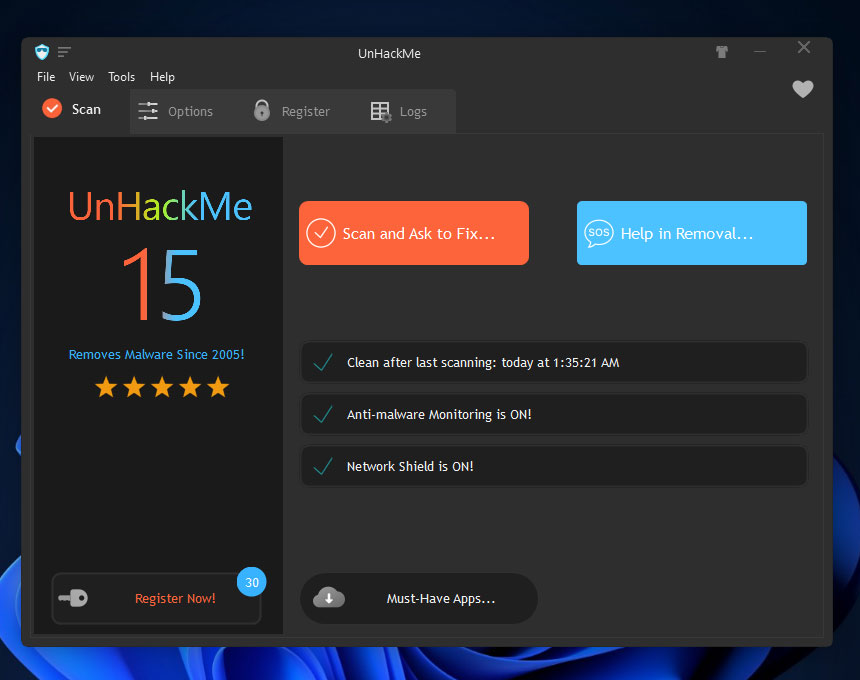Open the File menu
860x680 pixels.
pyautogui.click(x=46, y=77)
